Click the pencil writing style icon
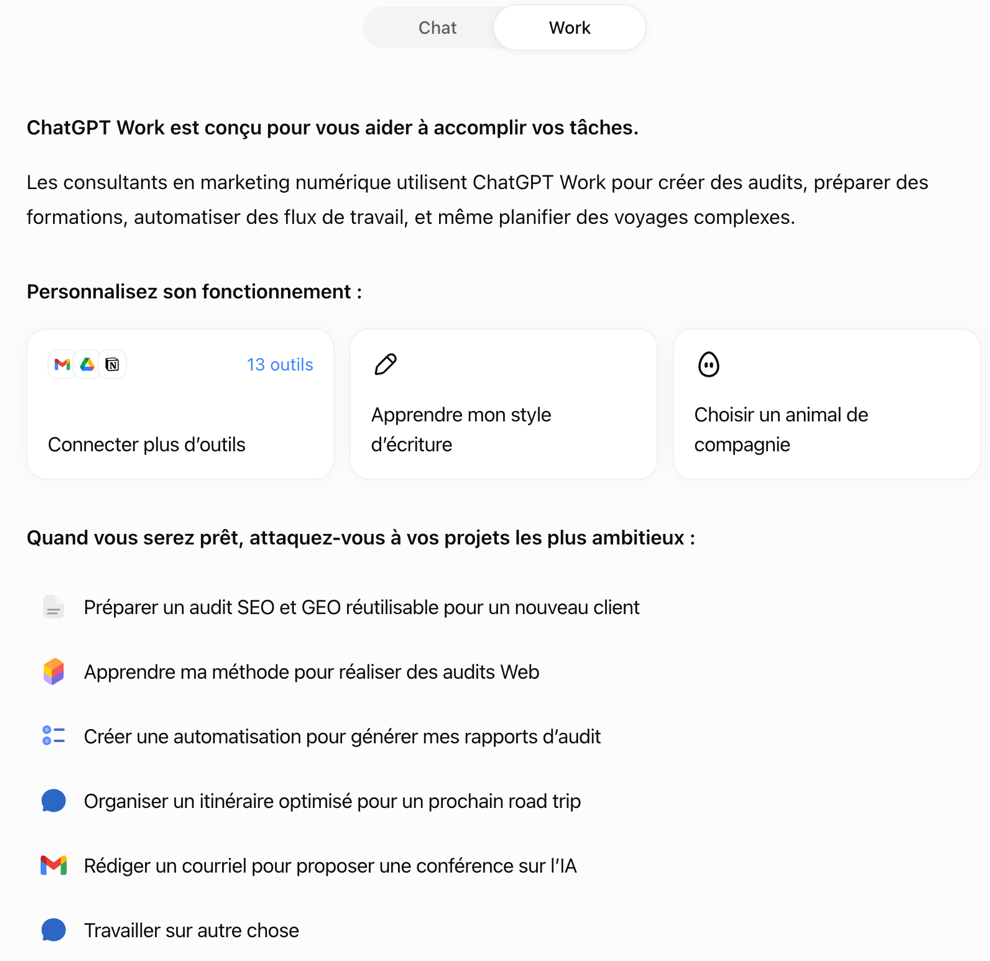 386,364
